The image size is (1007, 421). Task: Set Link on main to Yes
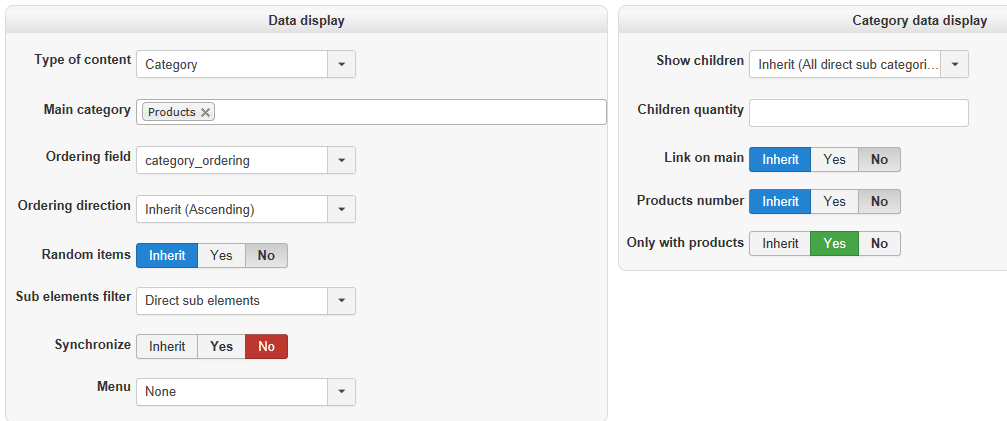(834, 159)
